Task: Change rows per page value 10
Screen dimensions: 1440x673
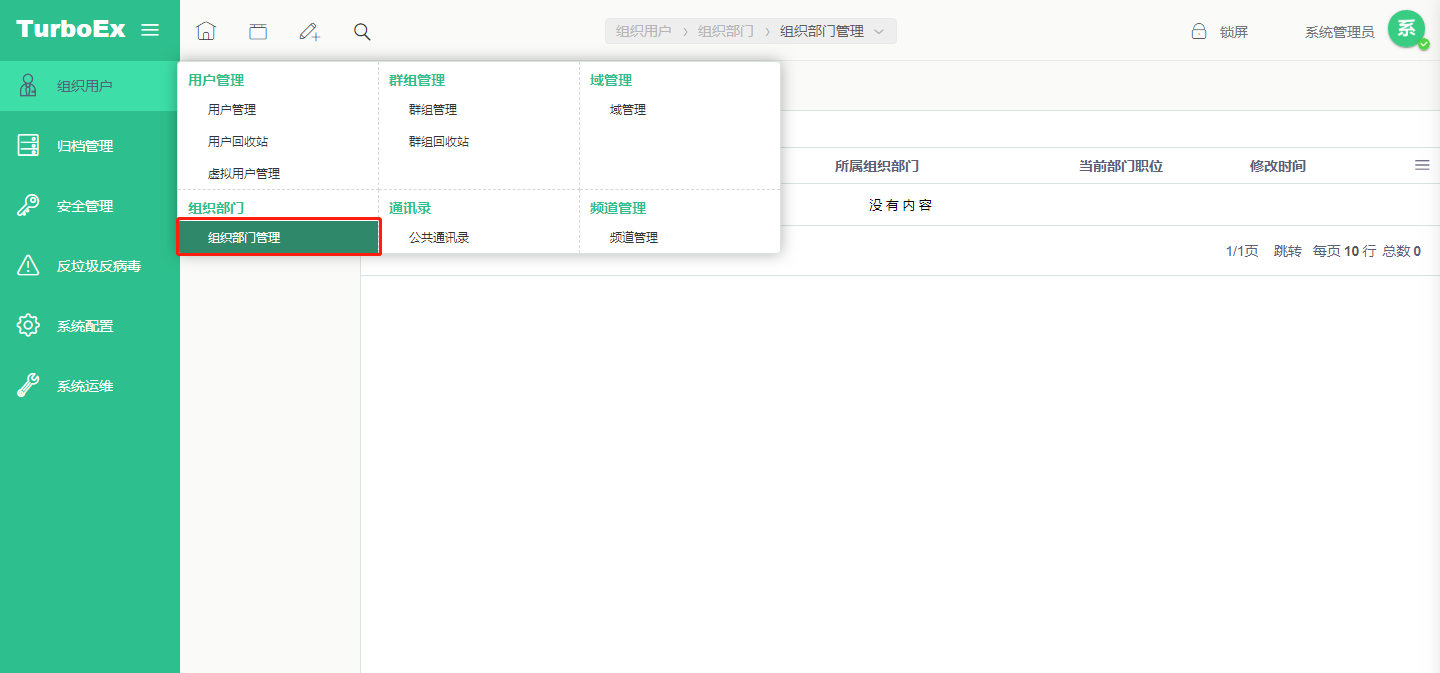Action: [1351, 251]
